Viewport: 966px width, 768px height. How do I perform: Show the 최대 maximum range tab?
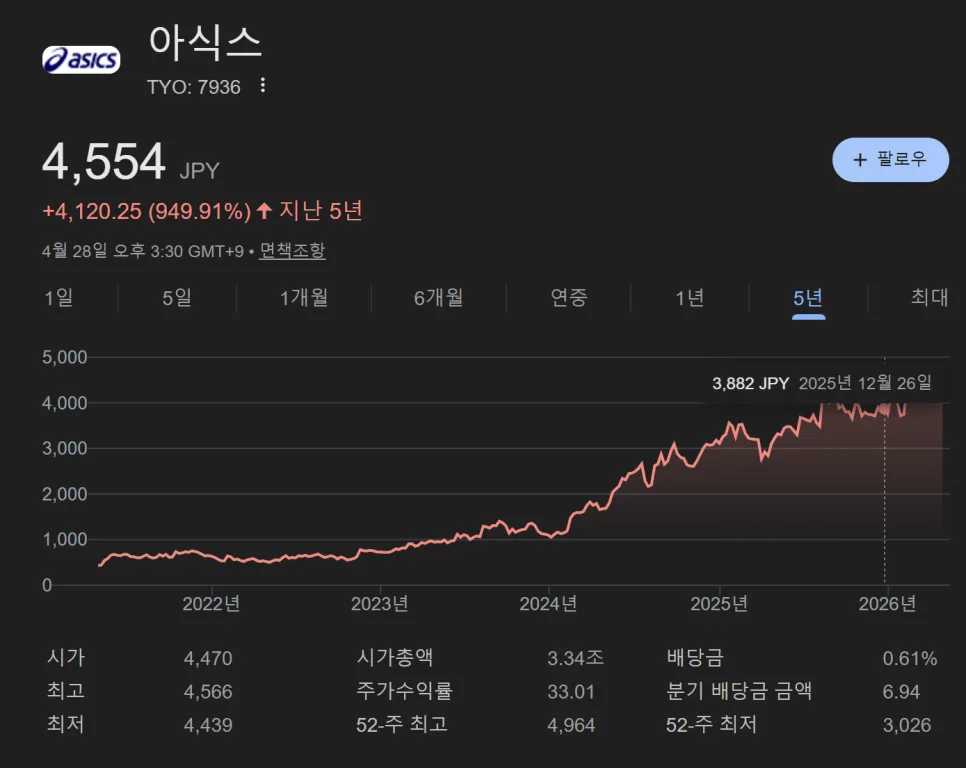[930, 298]
